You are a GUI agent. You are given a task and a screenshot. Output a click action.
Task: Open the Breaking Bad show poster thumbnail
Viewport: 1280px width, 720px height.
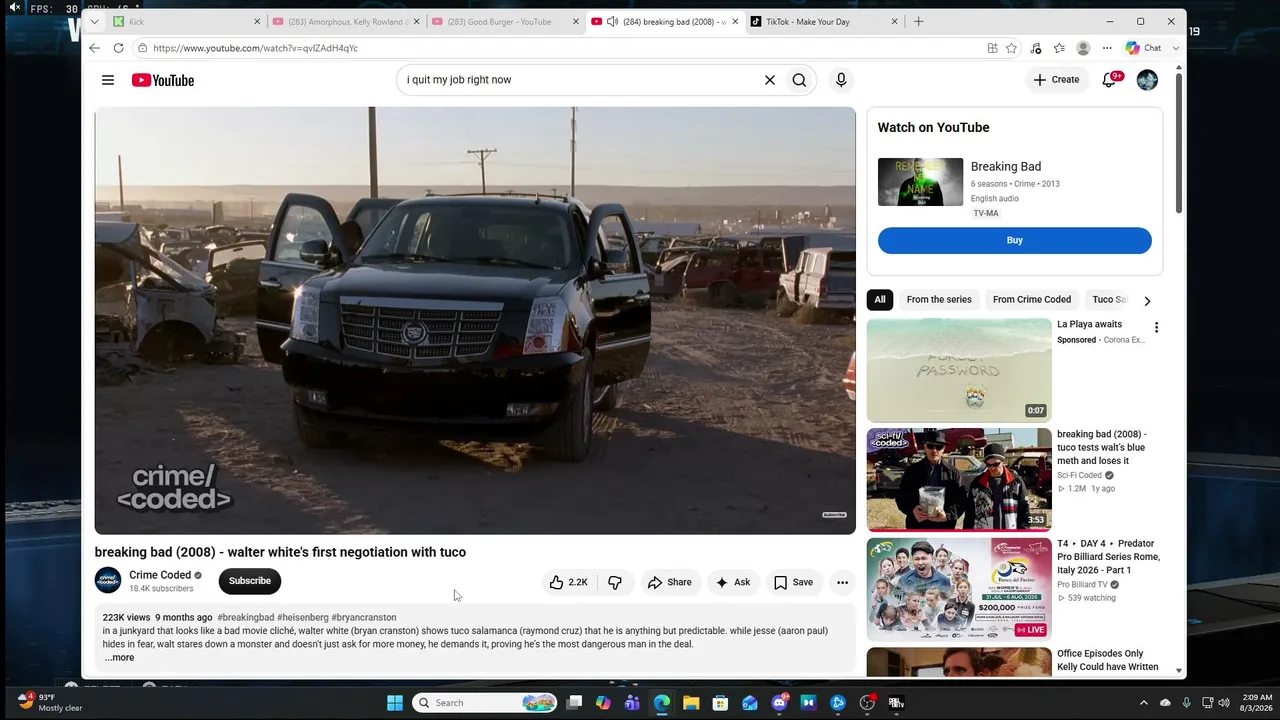click(x=920, y=182)
